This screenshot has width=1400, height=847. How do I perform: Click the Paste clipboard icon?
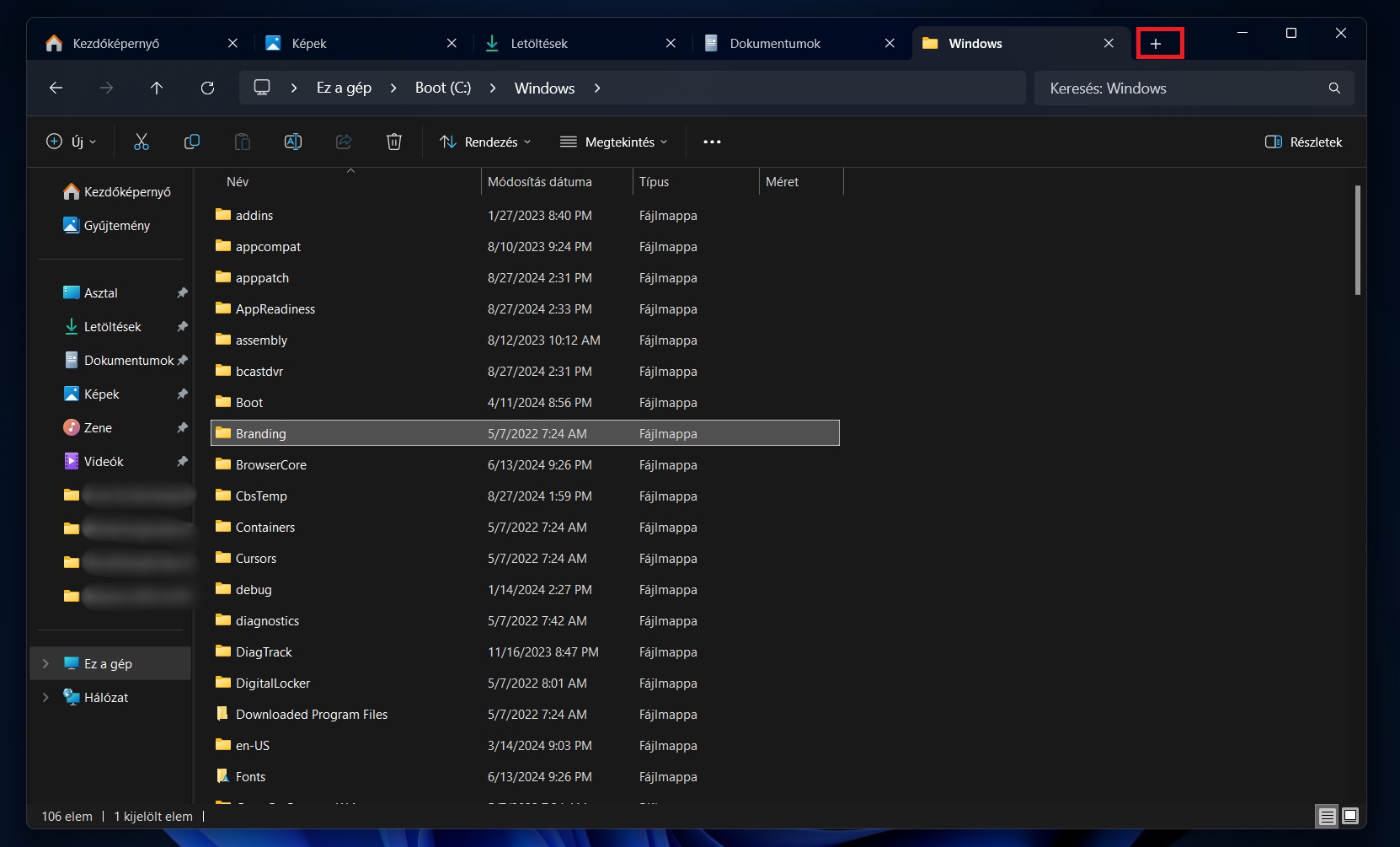coord(243,142)
